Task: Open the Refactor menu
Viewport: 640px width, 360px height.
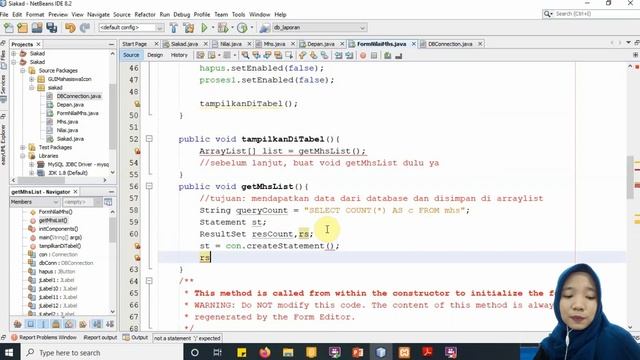Action: tap(145, 15)
